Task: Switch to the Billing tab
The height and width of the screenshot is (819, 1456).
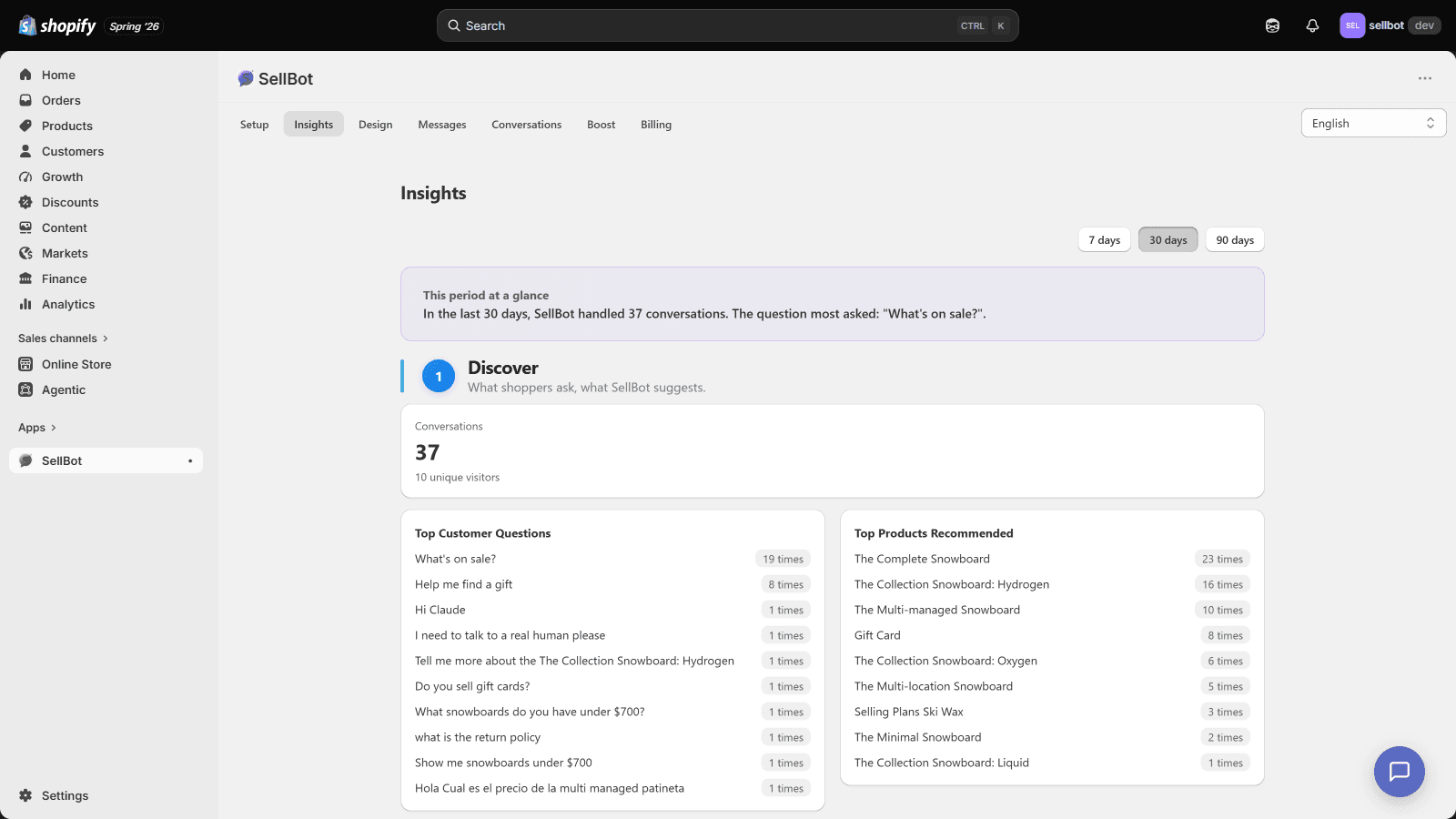Action: pyautogui.click(x=656, y=125)
